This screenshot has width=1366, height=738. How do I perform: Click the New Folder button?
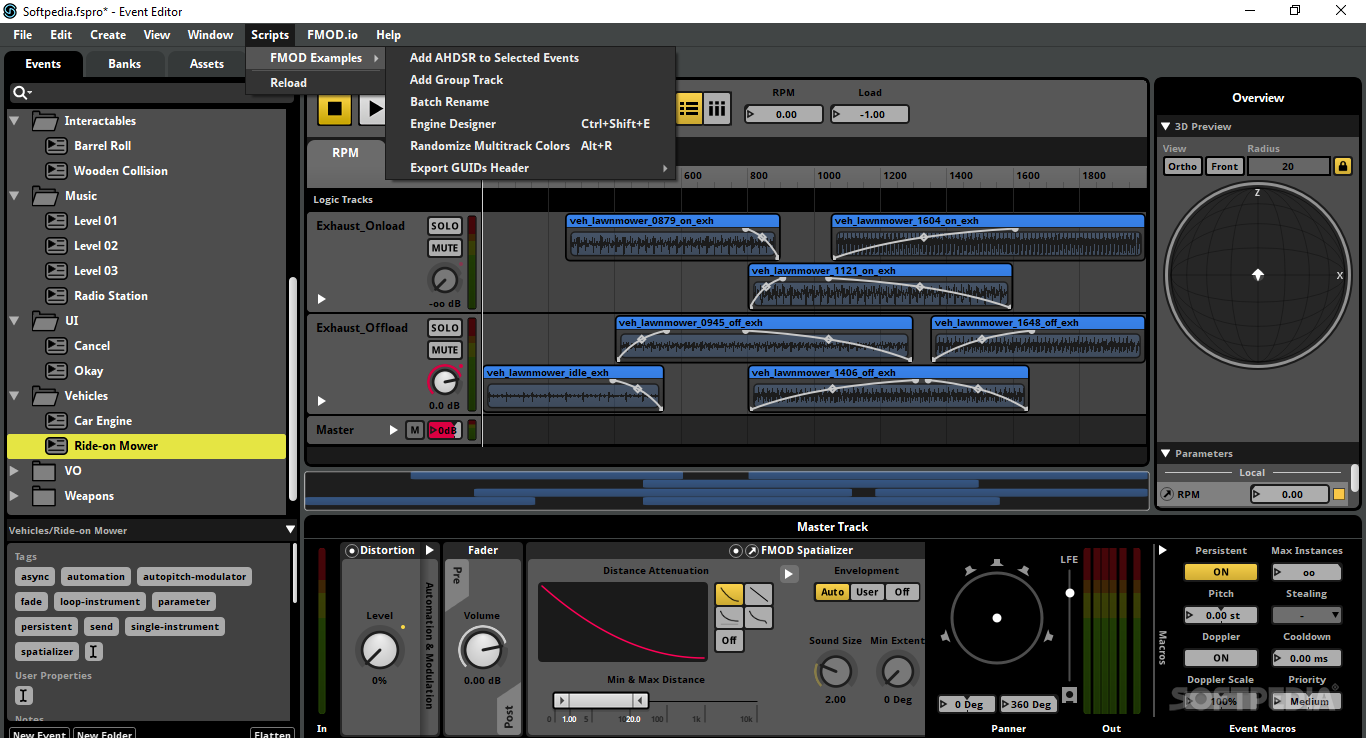[x=104, y=733]
